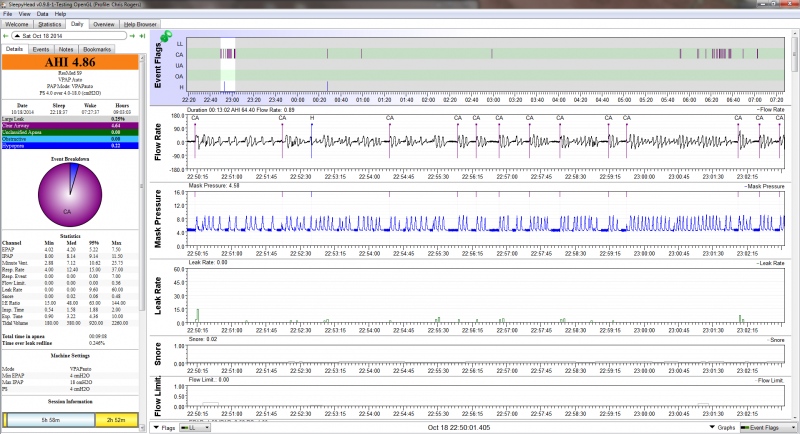Screen dimensions: 800x434
Task: Switch to the Statistics tab
Action: click(x=51, y=24)
